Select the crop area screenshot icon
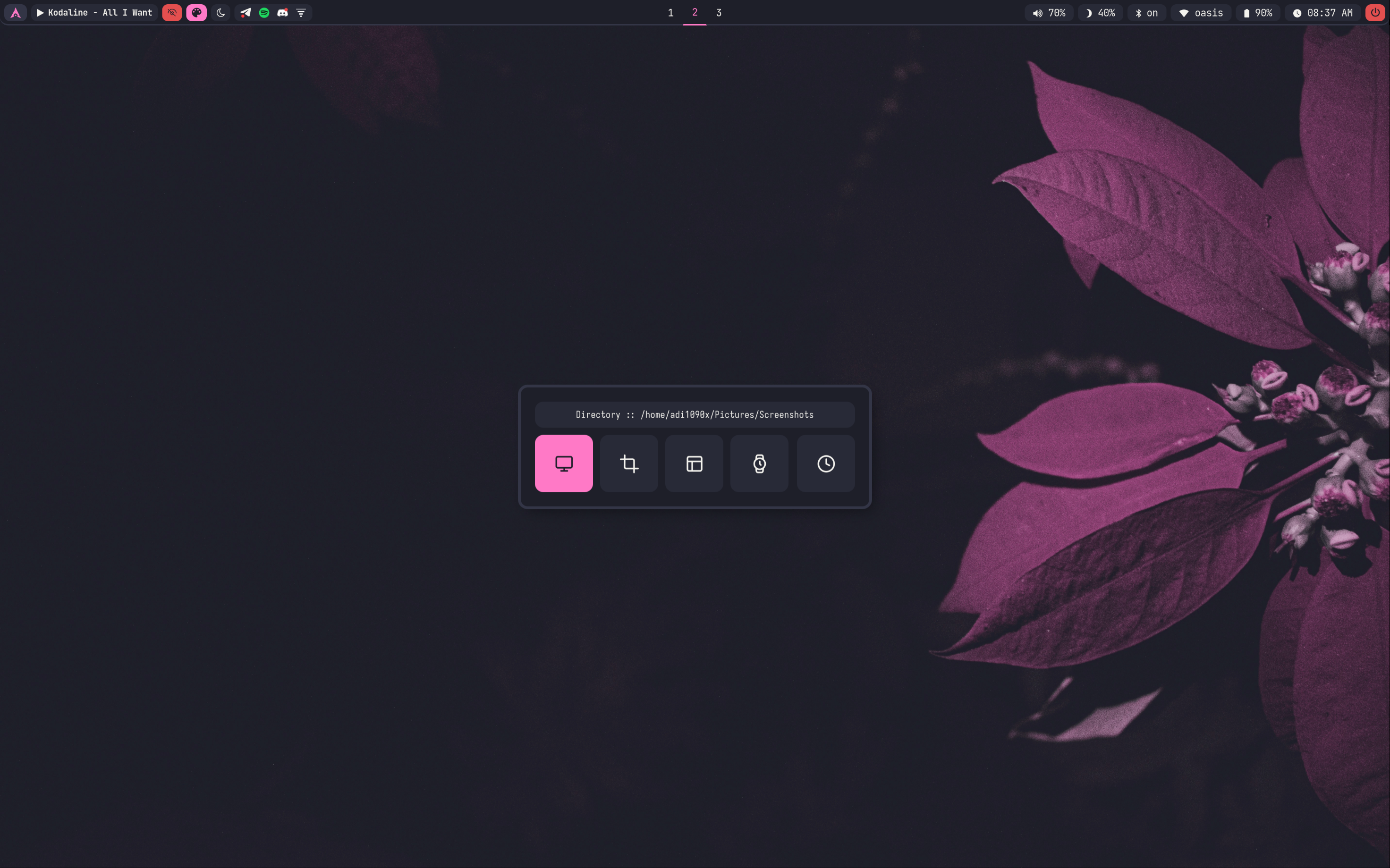The height and width of the screenshot is (868, 1390). (x=629, y=463)
